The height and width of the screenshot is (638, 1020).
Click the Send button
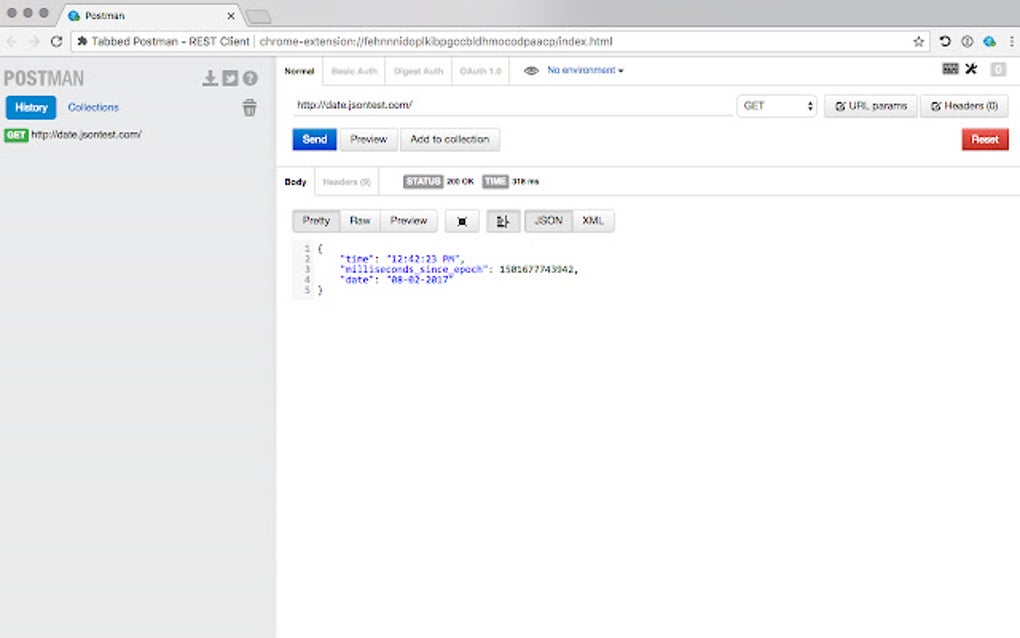pyautogui.click(x=314, y=139)
